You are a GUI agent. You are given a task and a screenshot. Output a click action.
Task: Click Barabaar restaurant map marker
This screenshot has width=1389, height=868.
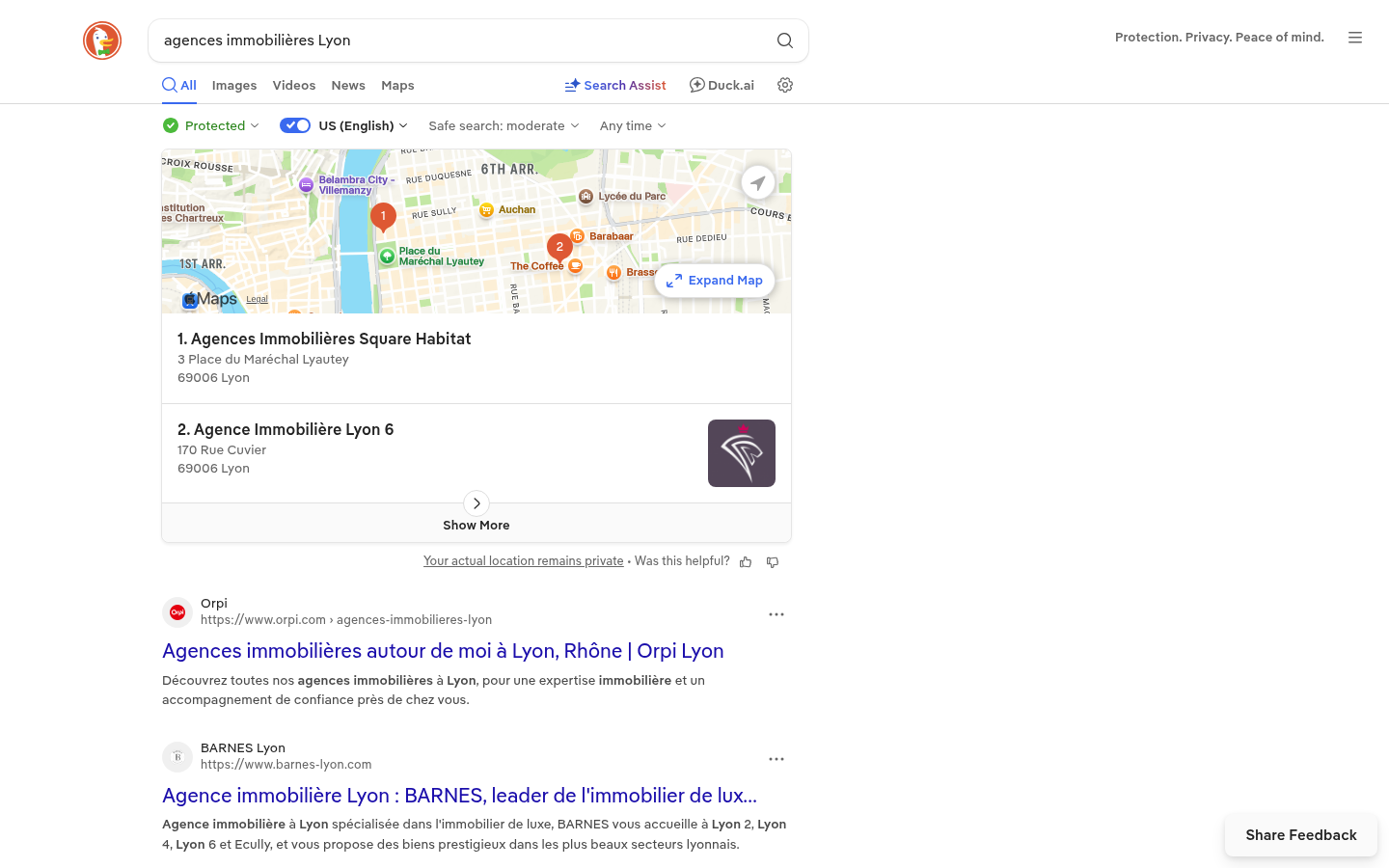coord(577,236)
